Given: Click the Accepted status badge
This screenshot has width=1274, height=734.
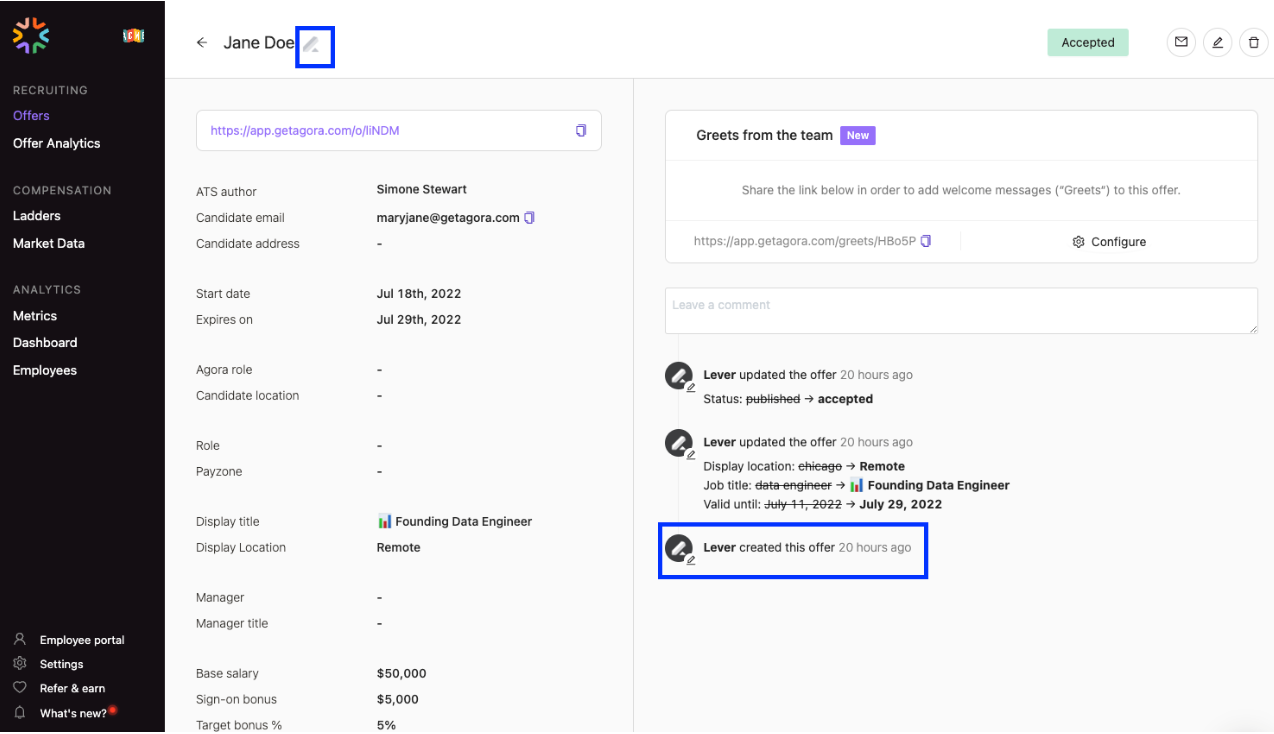Looking at the screenshot, I should 1088,42.
